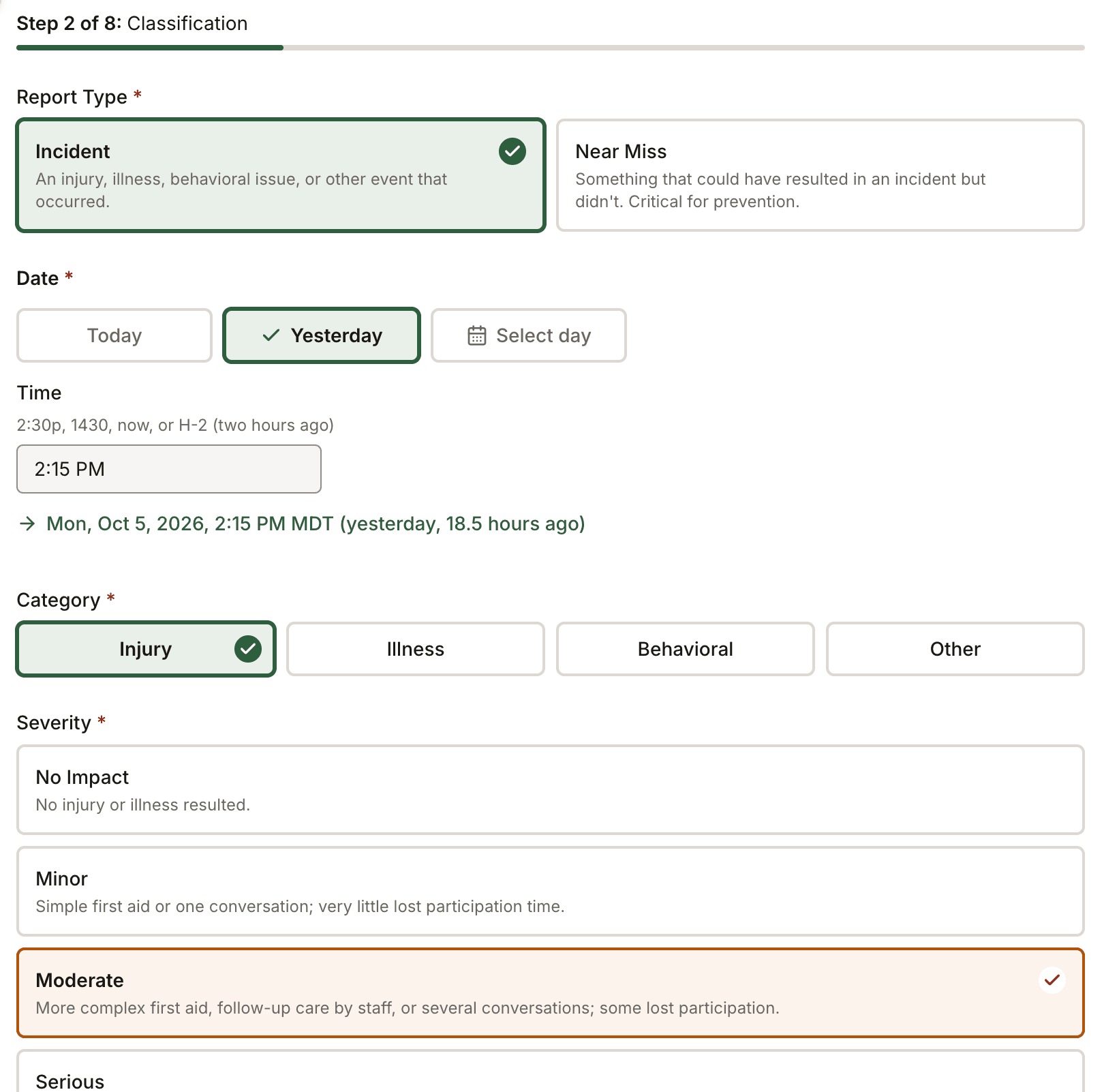Viewport: 1104px width, 1092px height.
Task: Click the time format hint text
Action: [175, 425]
